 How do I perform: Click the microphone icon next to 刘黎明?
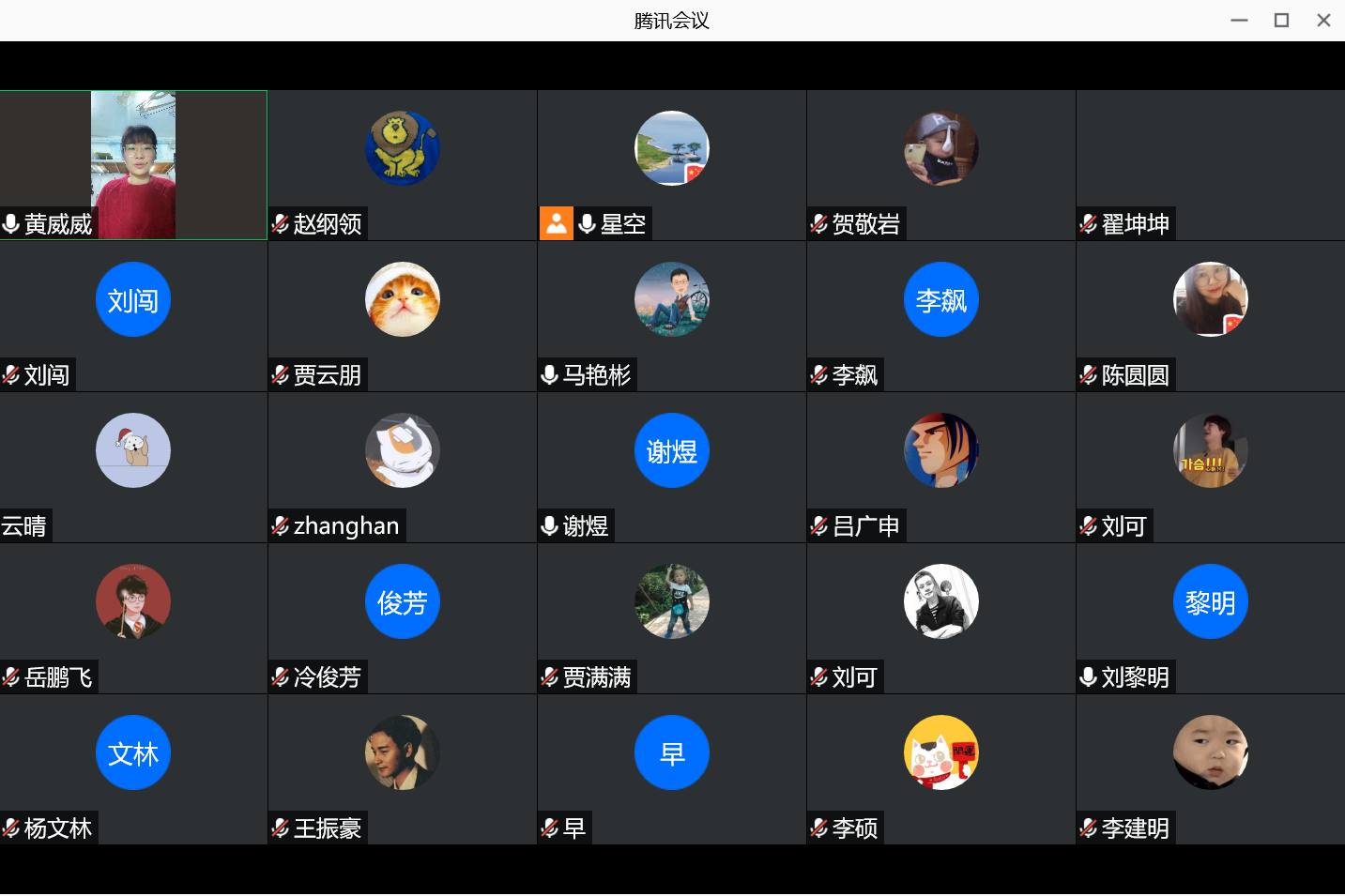coord(1089,677)
